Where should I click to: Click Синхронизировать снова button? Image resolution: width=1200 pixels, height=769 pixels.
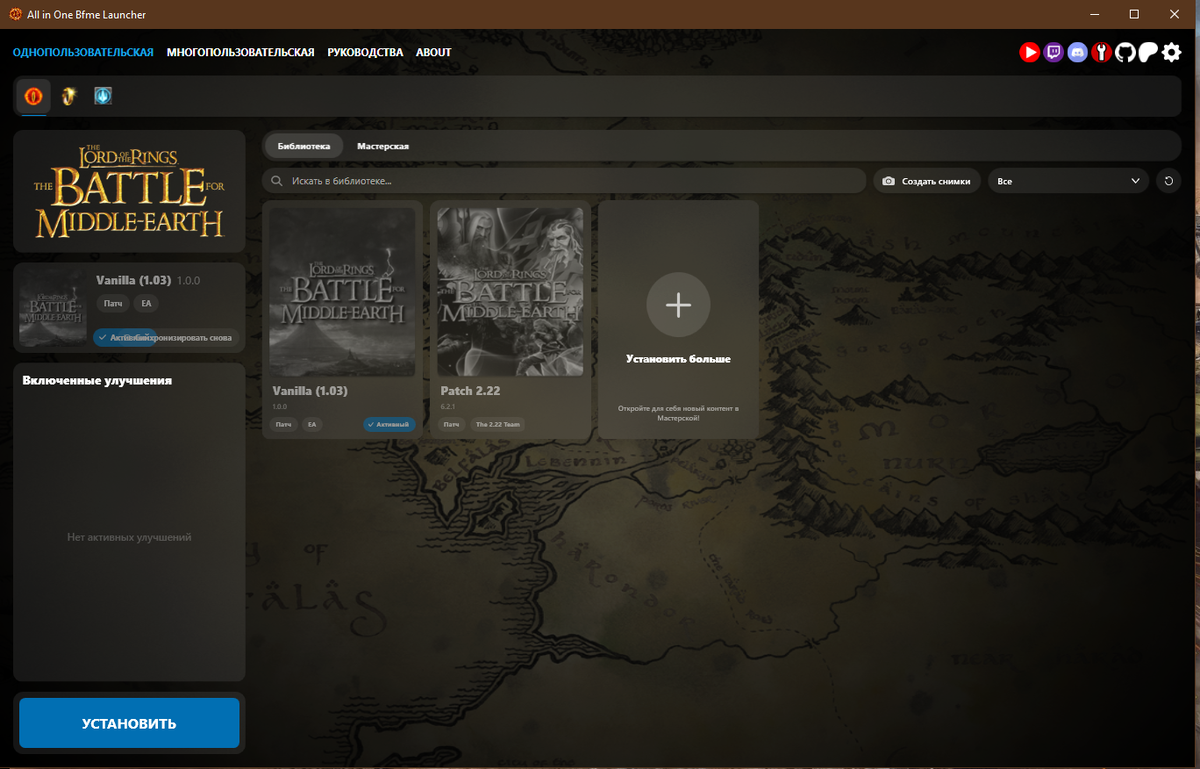pyautogui.click(x=188, y=338)
